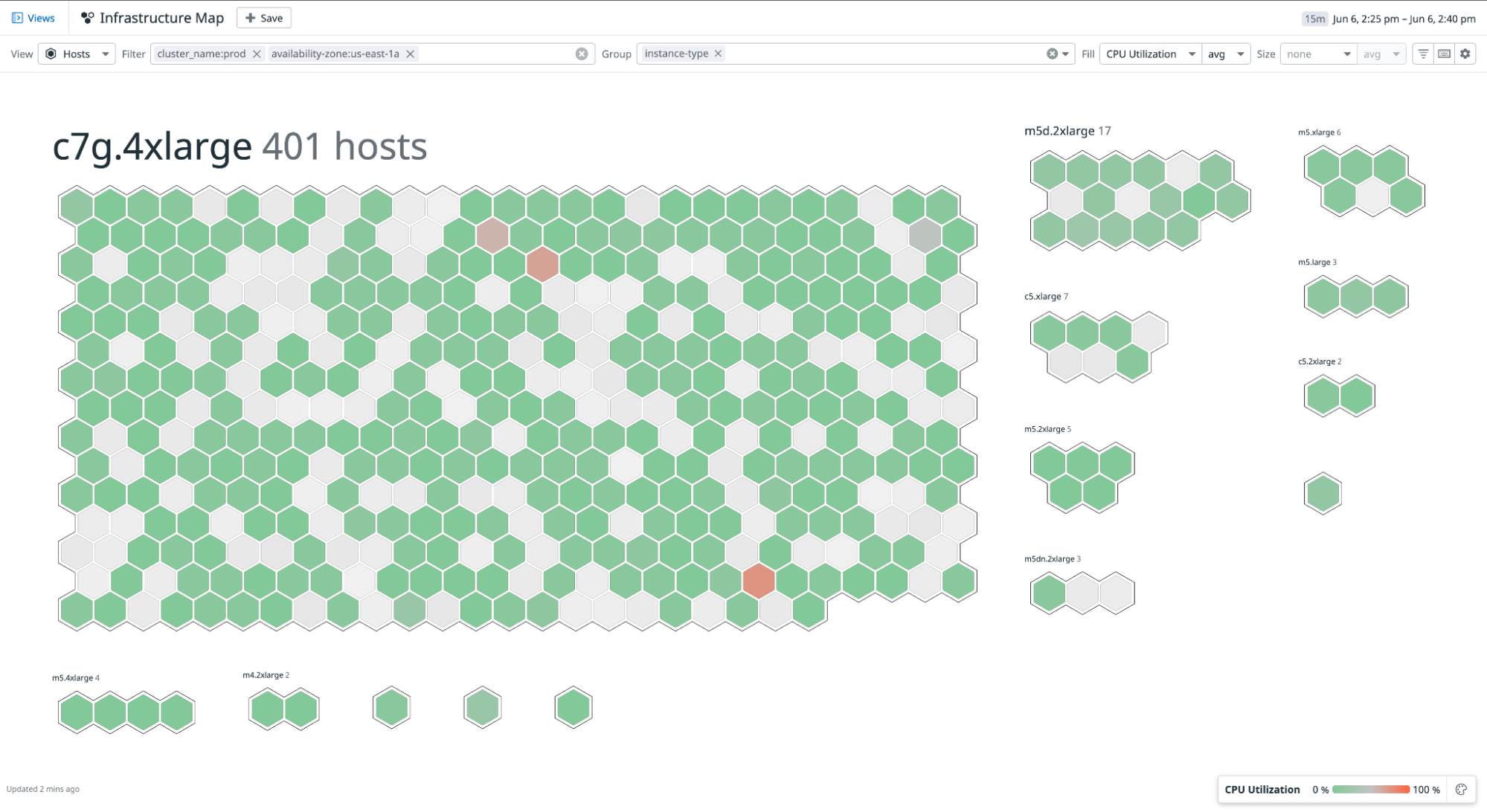Save the current map view
1487x812 pixels.
tap(263, 17)
